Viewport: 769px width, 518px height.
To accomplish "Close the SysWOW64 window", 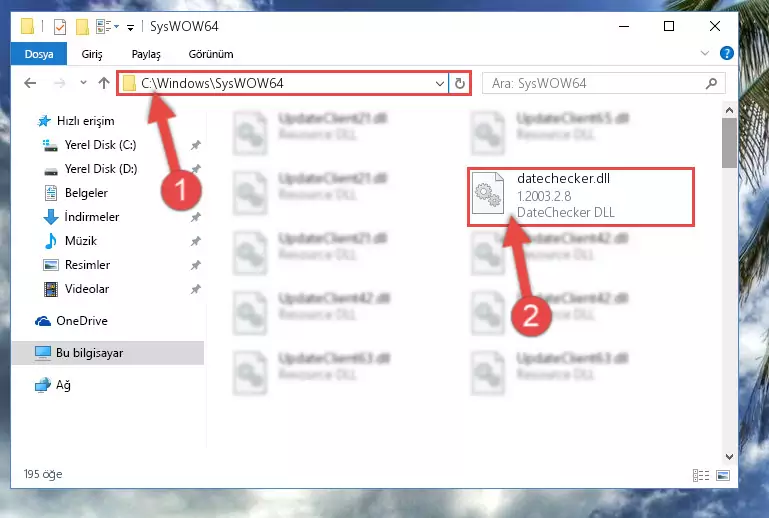I will (x=715, y=26).
